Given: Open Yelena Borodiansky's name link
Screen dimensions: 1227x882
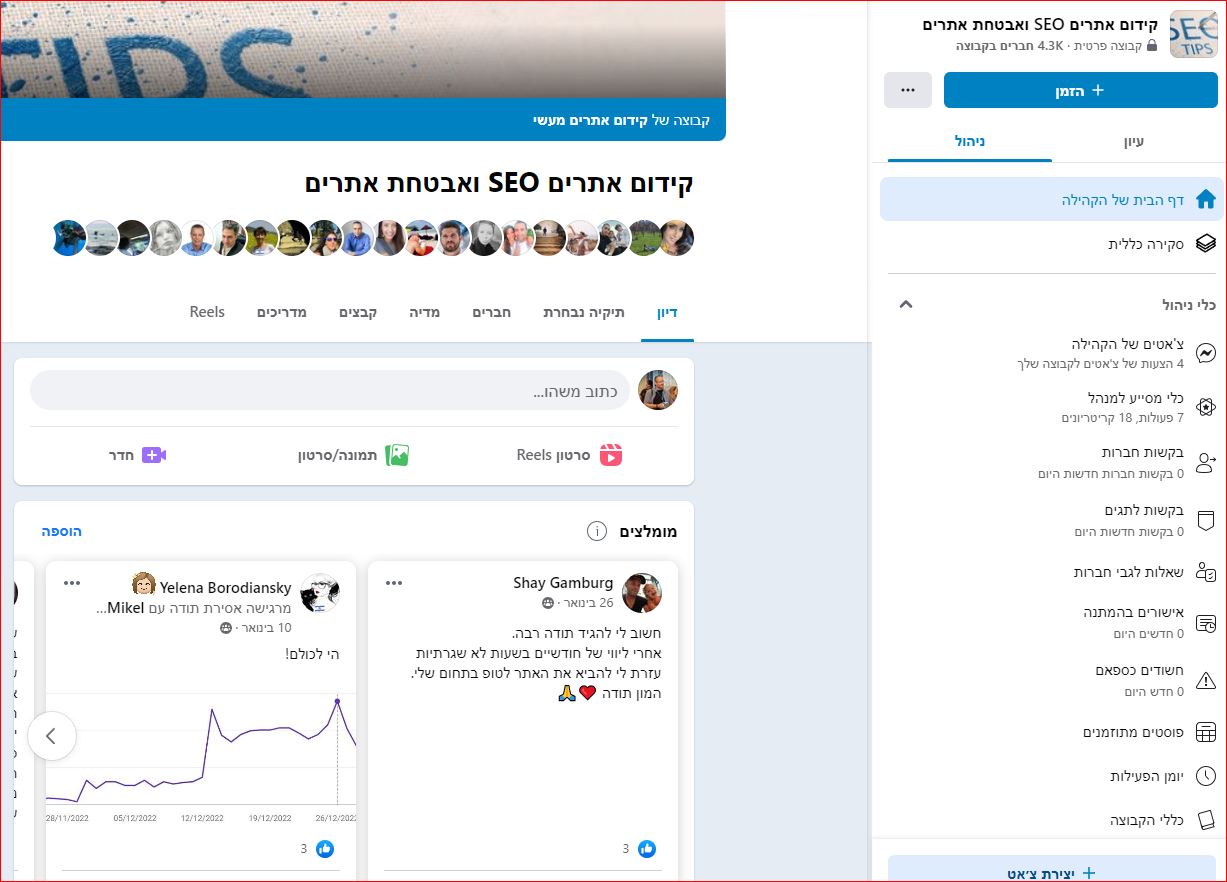Looking at the screenshot, I should click(226, 588).
